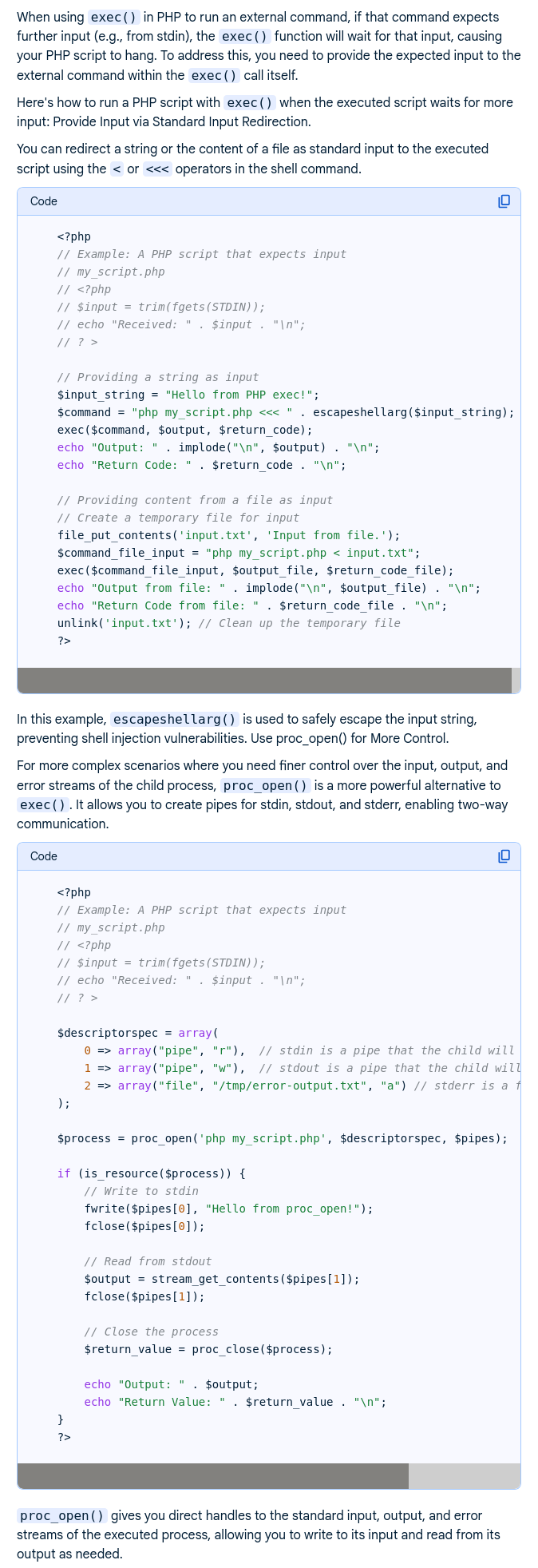Click the inline escapeshellarg() code snippet

click(x=174, y=719)
